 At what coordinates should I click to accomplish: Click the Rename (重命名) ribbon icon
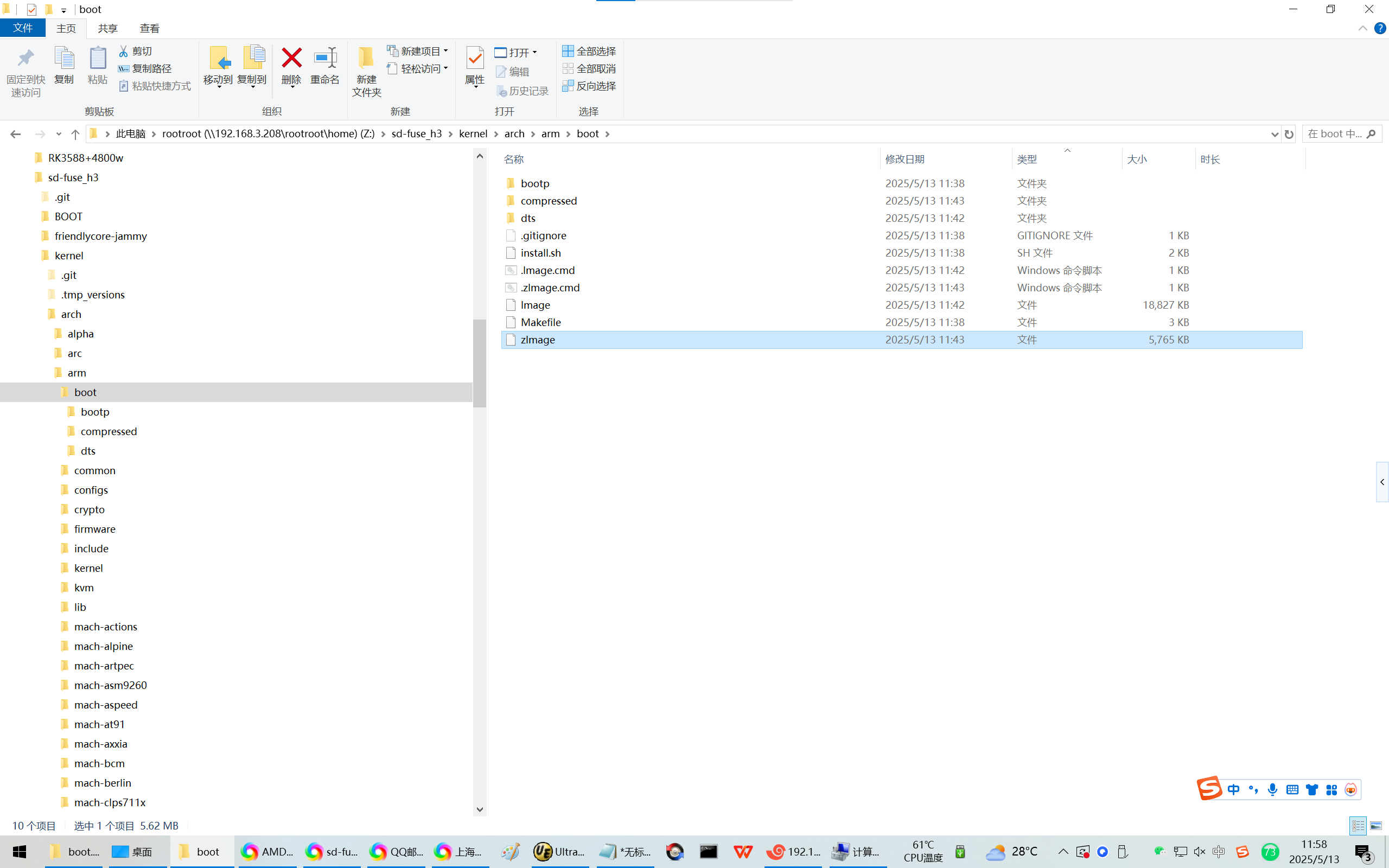[x=325, y=59]
